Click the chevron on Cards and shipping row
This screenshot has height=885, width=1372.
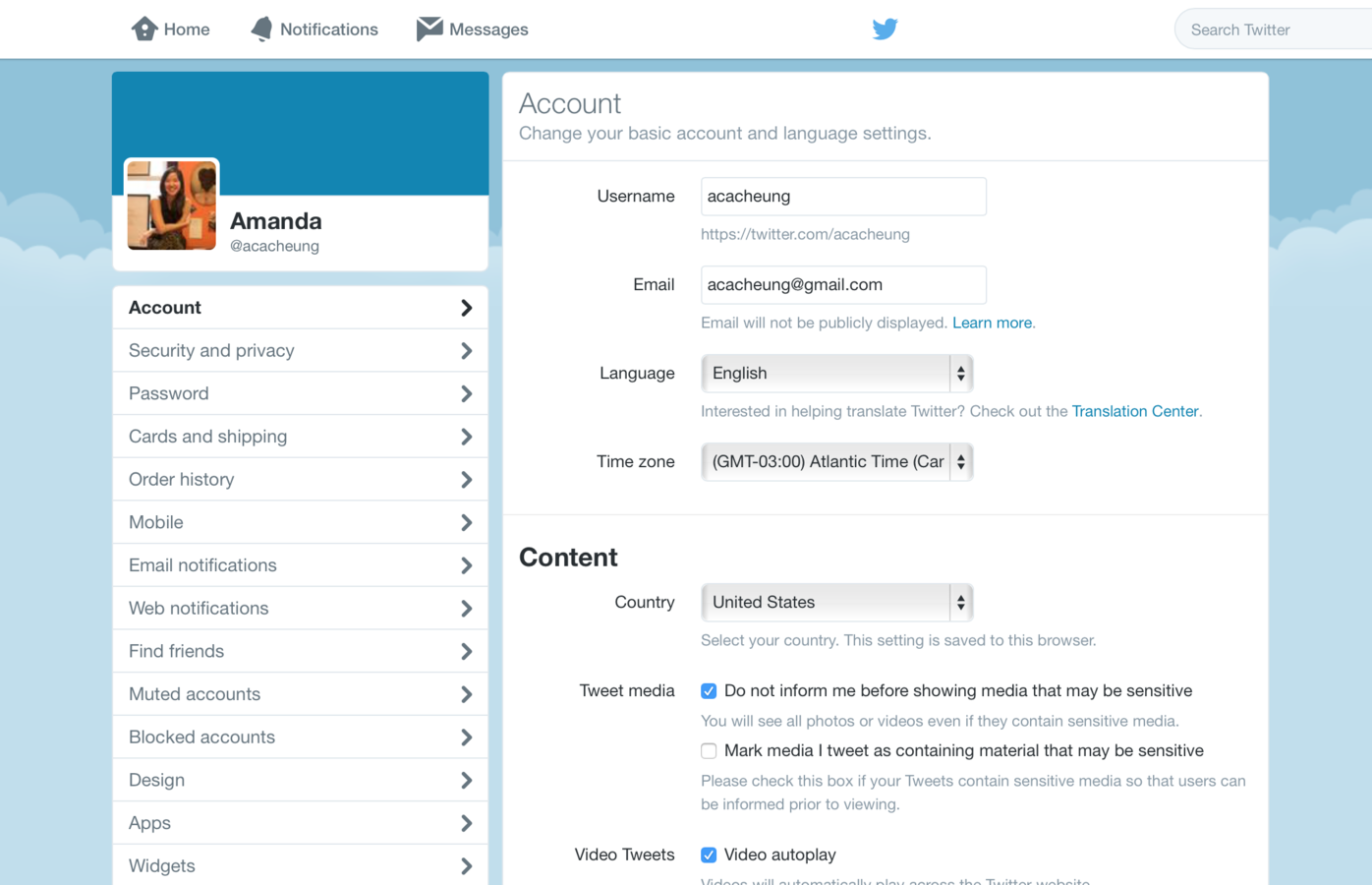[466, 437]
